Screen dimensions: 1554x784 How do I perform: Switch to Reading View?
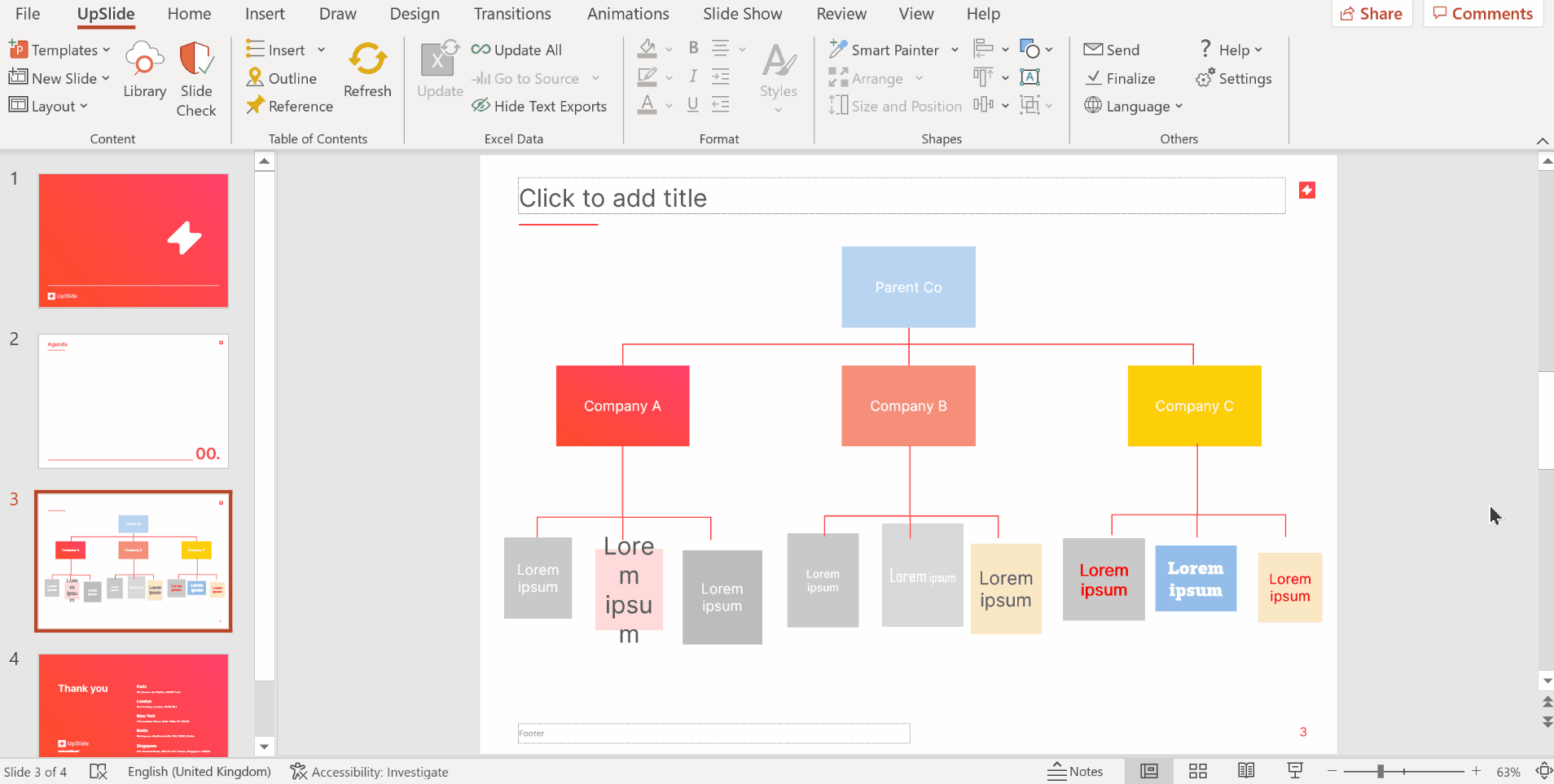click(1246, 771)
